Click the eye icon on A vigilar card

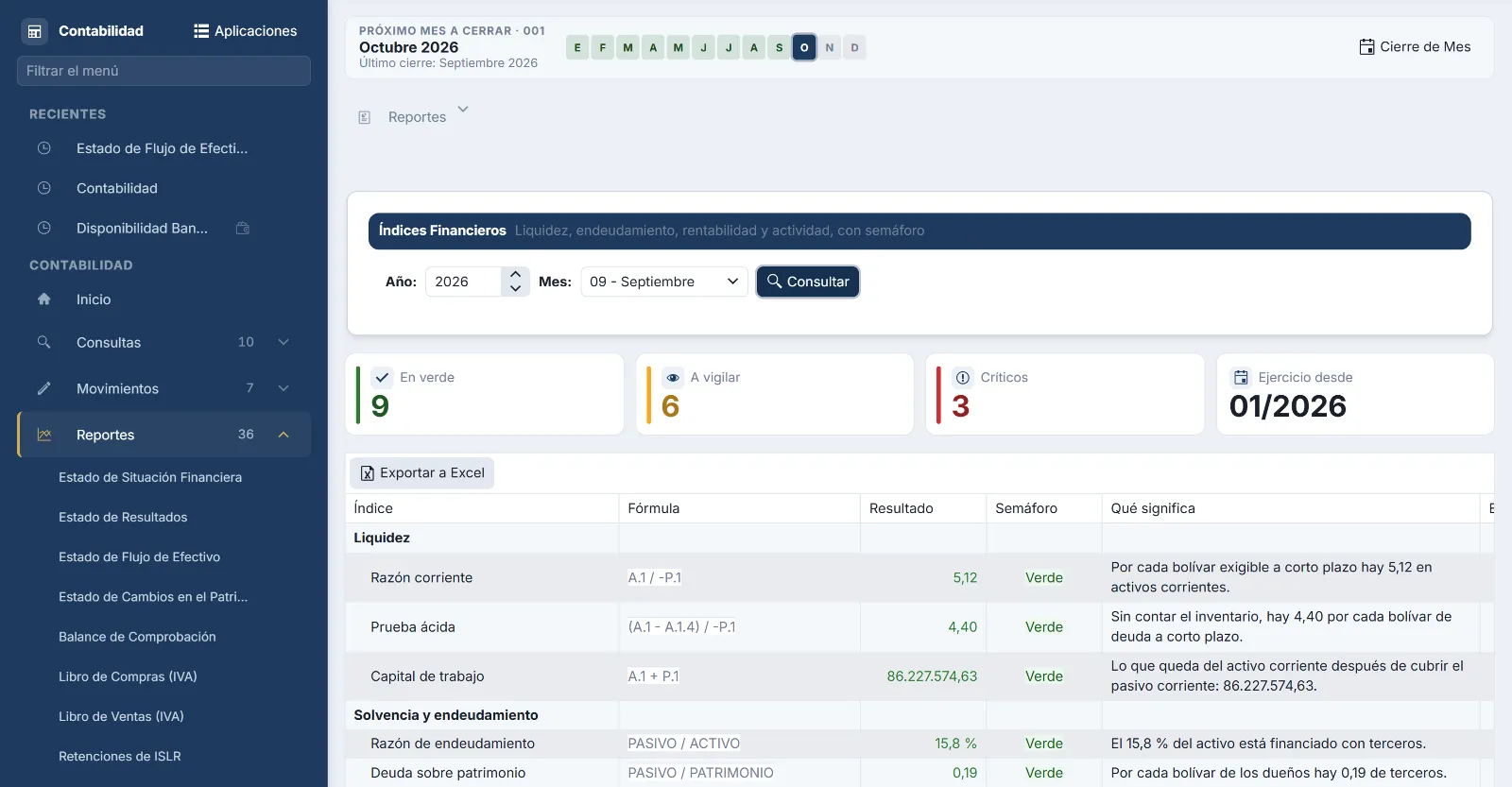pos(673,377)
